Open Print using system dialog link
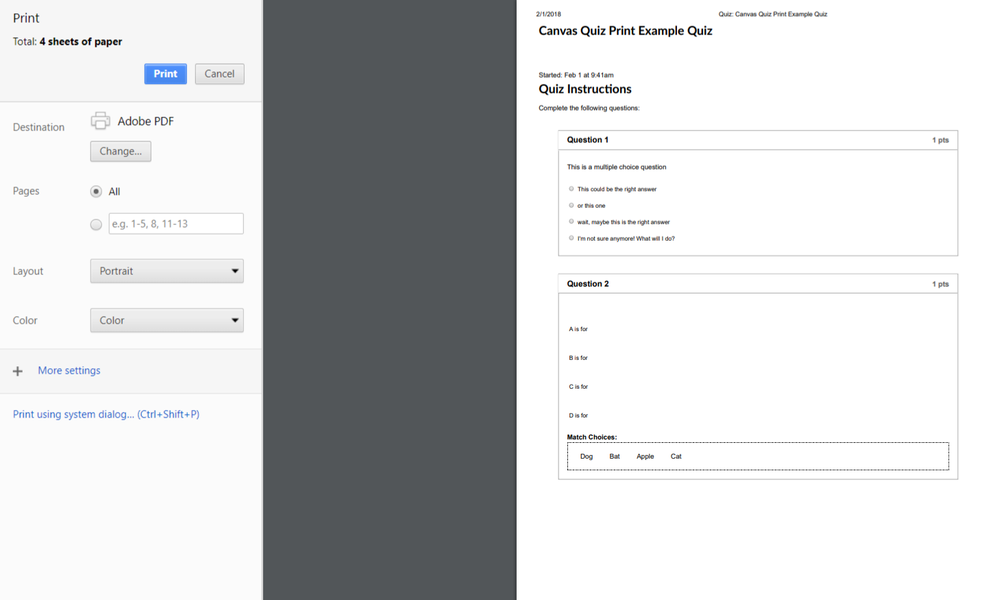Viewport: 999px width, 600px height. tap(106, 414)
